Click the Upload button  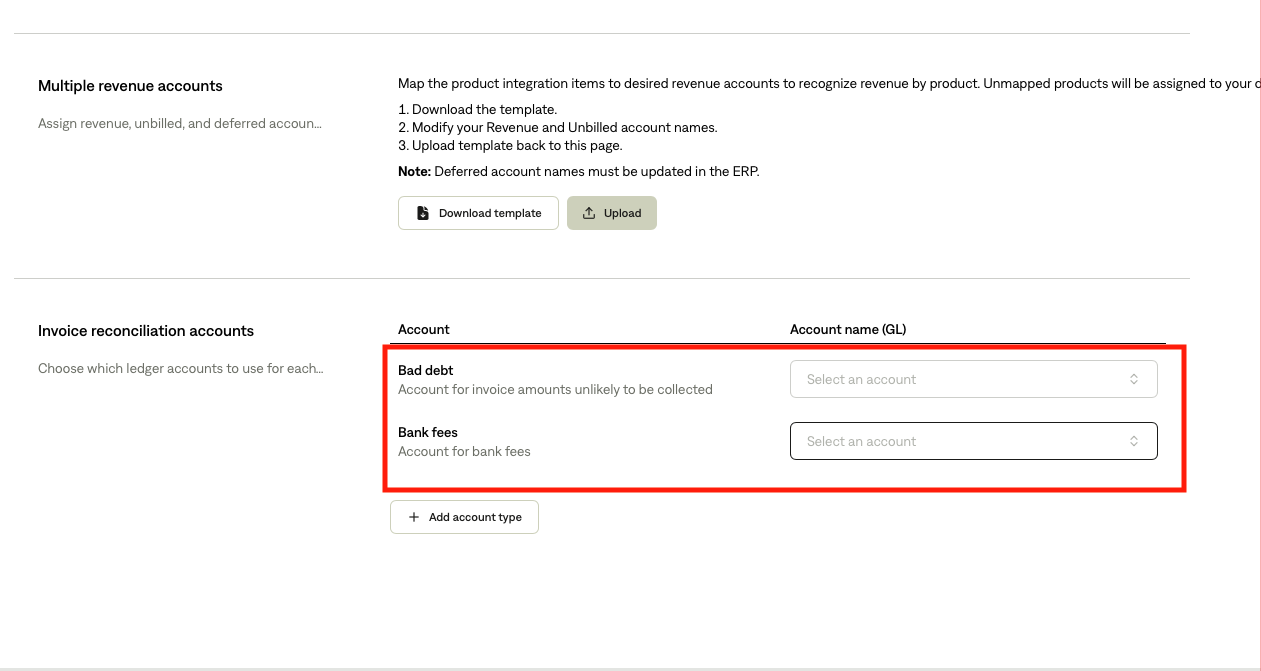[x=611, y=212]
